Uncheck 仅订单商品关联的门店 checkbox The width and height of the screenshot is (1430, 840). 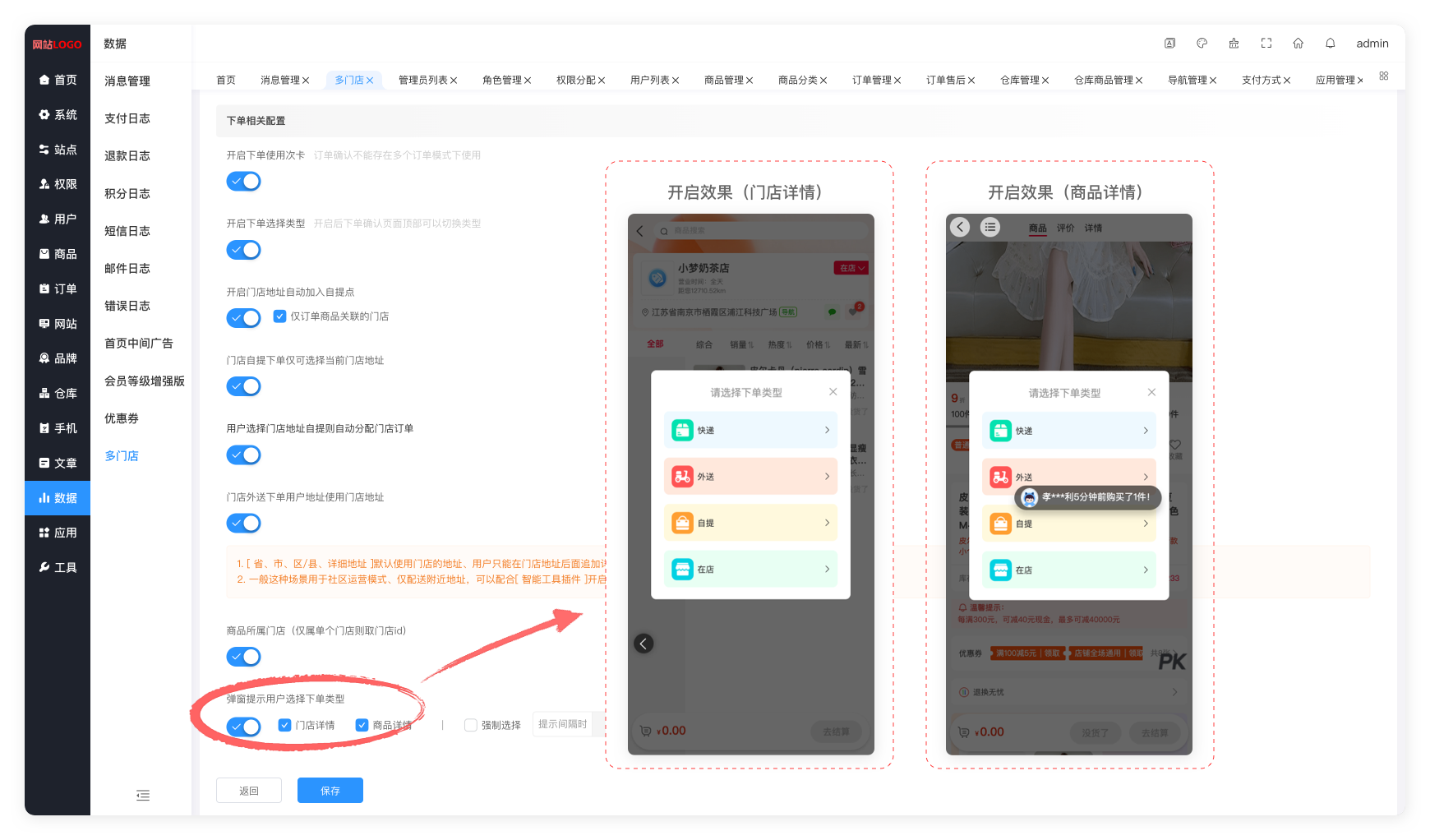click(x=279, y=316)
